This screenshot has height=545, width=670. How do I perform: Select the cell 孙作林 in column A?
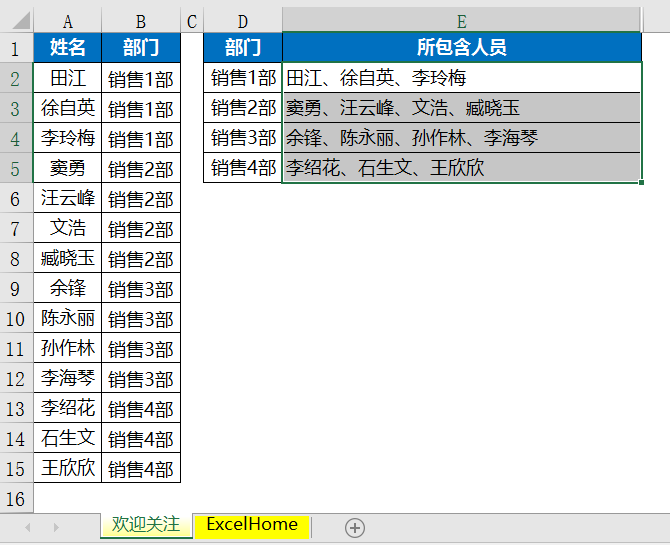coord(68,348)
